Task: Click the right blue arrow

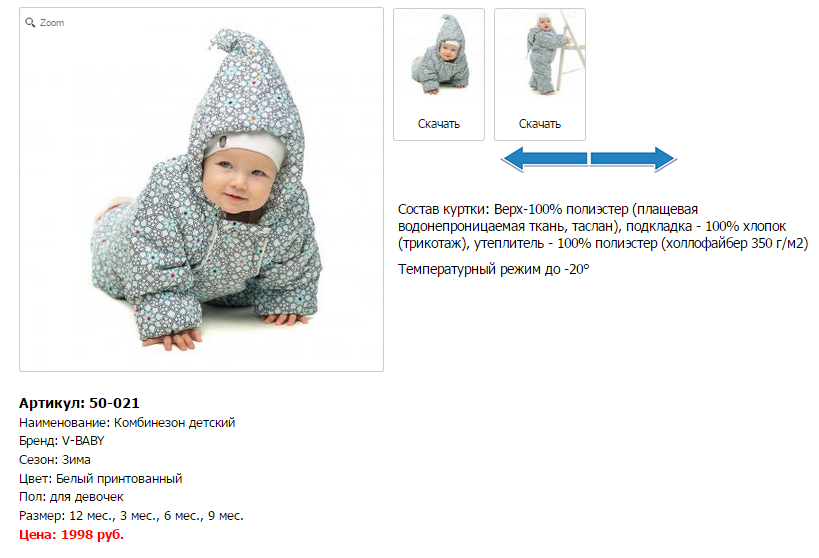Action: [x=634, y=159]
